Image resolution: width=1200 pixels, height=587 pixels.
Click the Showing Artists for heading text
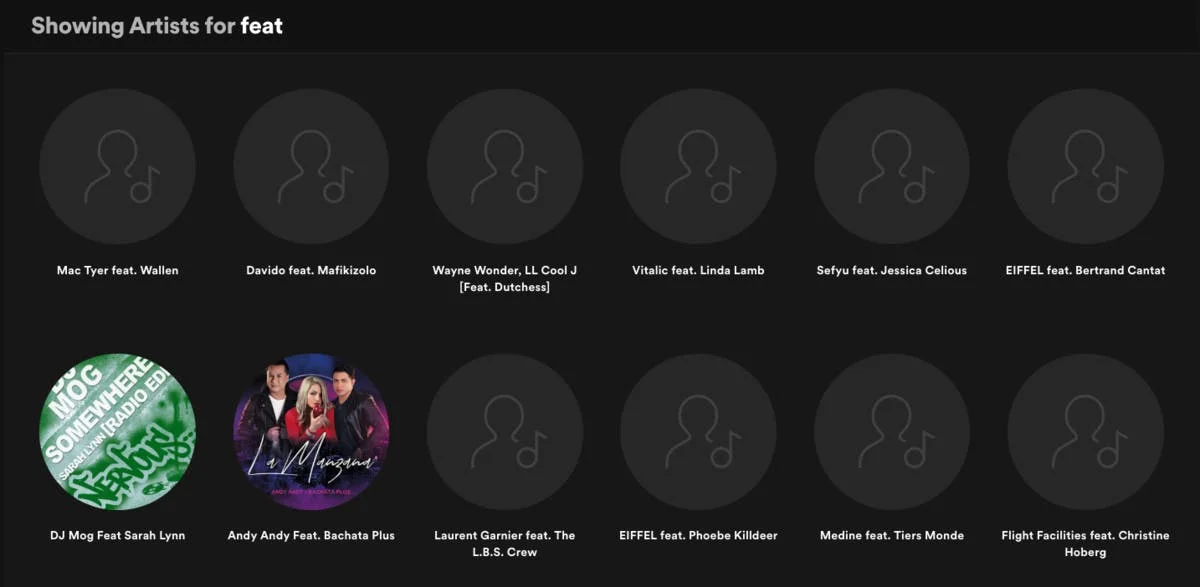coord(133,25)
